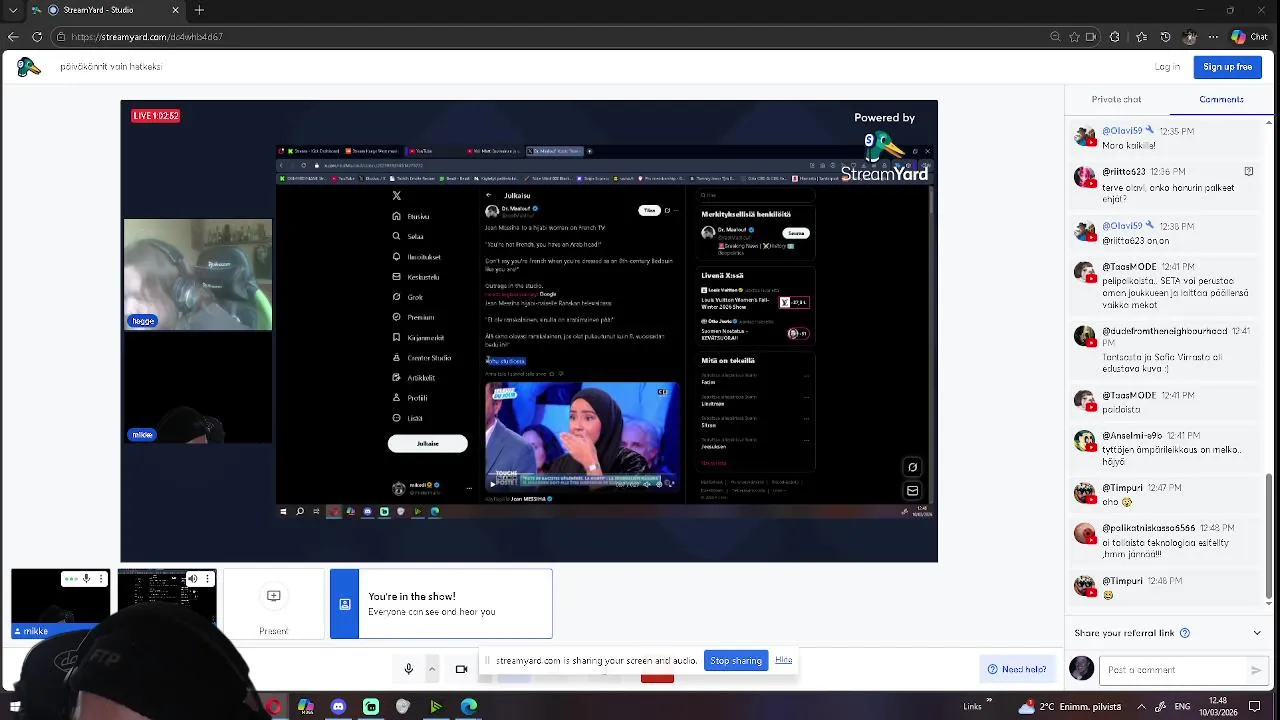Open three-dot menu on screen share thumbnail

tap(208, 578)
